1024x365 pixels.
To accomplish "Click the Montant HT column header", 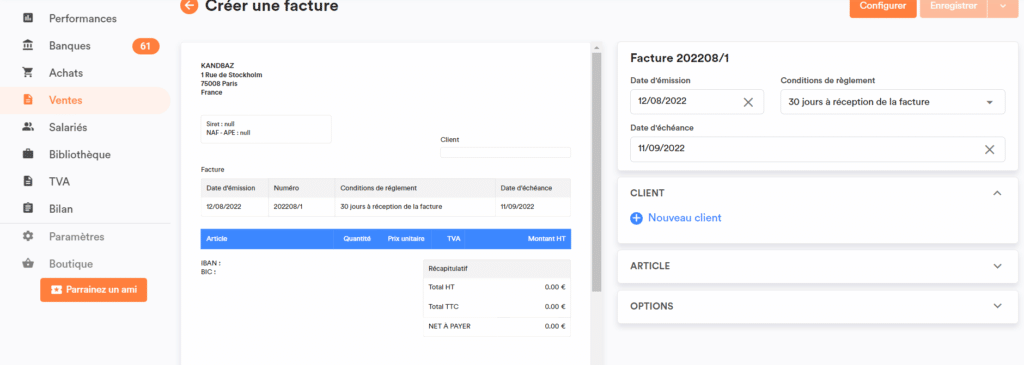I will [547, 239].
